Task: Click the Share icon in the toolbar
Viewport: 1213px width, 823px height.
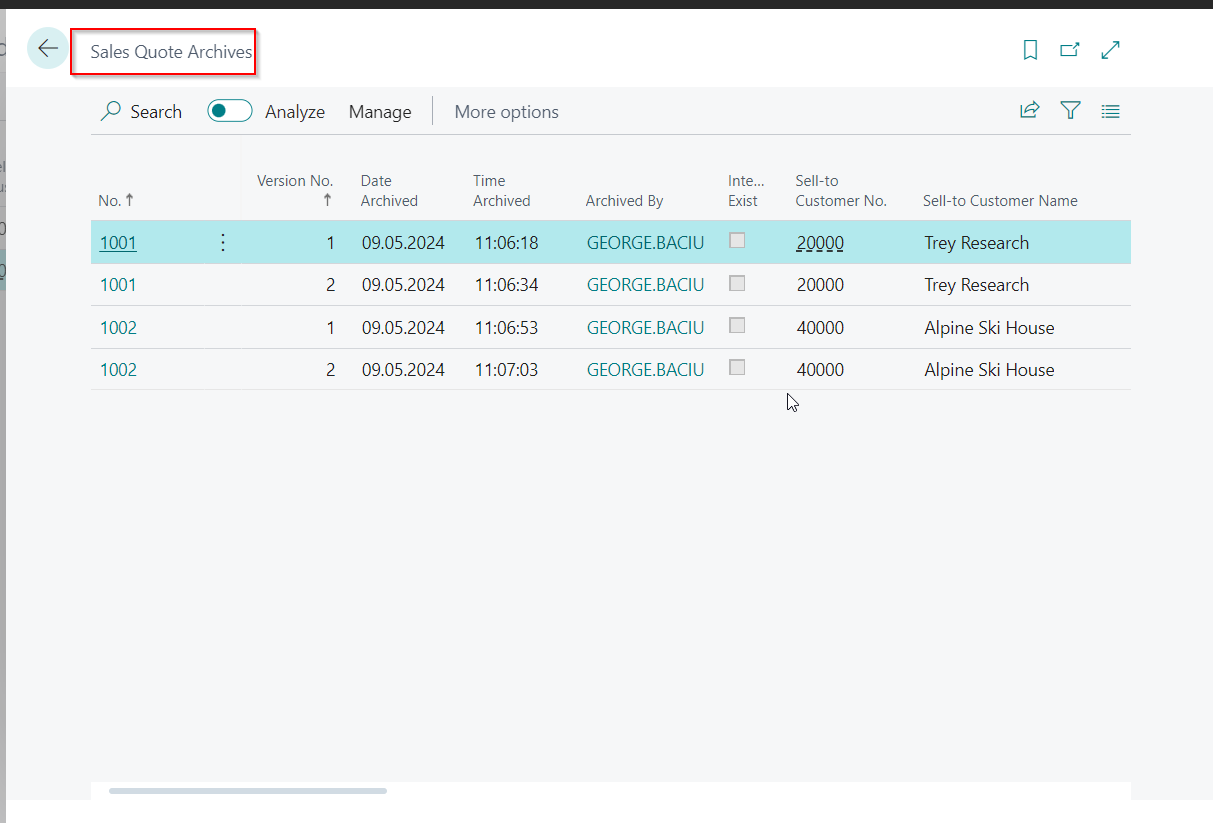Action: click(1030, 111)
